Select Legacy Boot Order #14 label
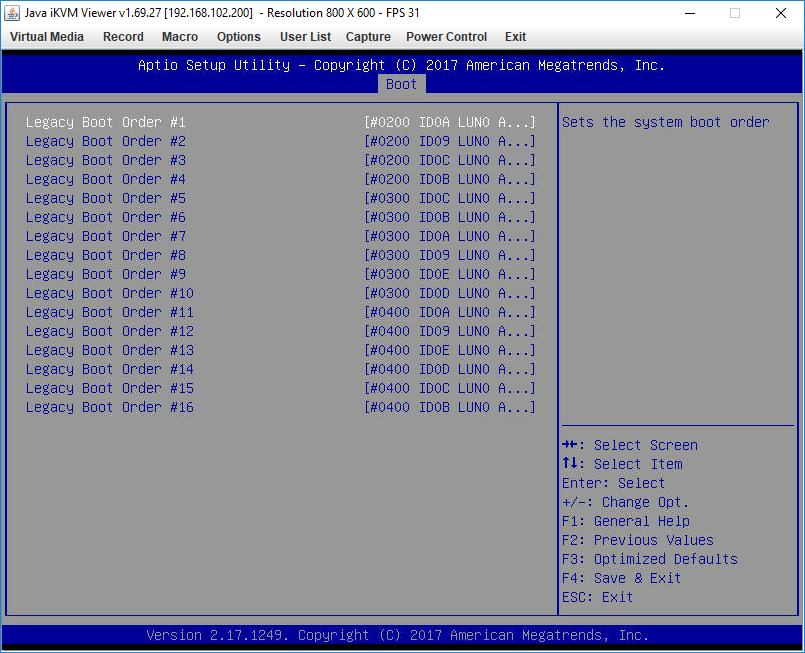 pos(110,369)
